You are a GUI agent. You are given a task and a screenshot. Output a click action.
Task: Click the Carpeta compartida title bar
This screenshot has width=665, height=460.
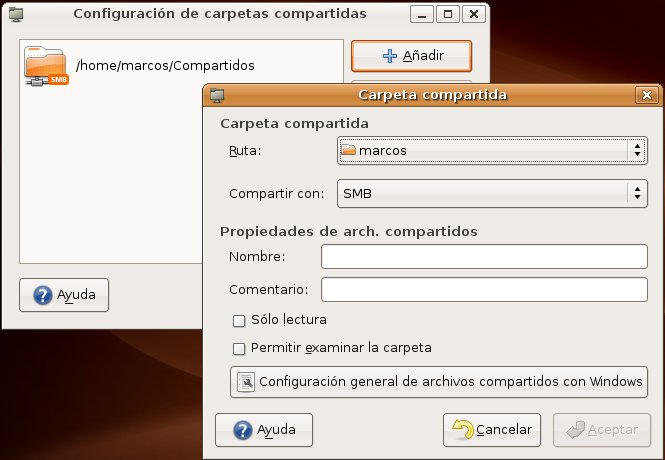(432, 96)
